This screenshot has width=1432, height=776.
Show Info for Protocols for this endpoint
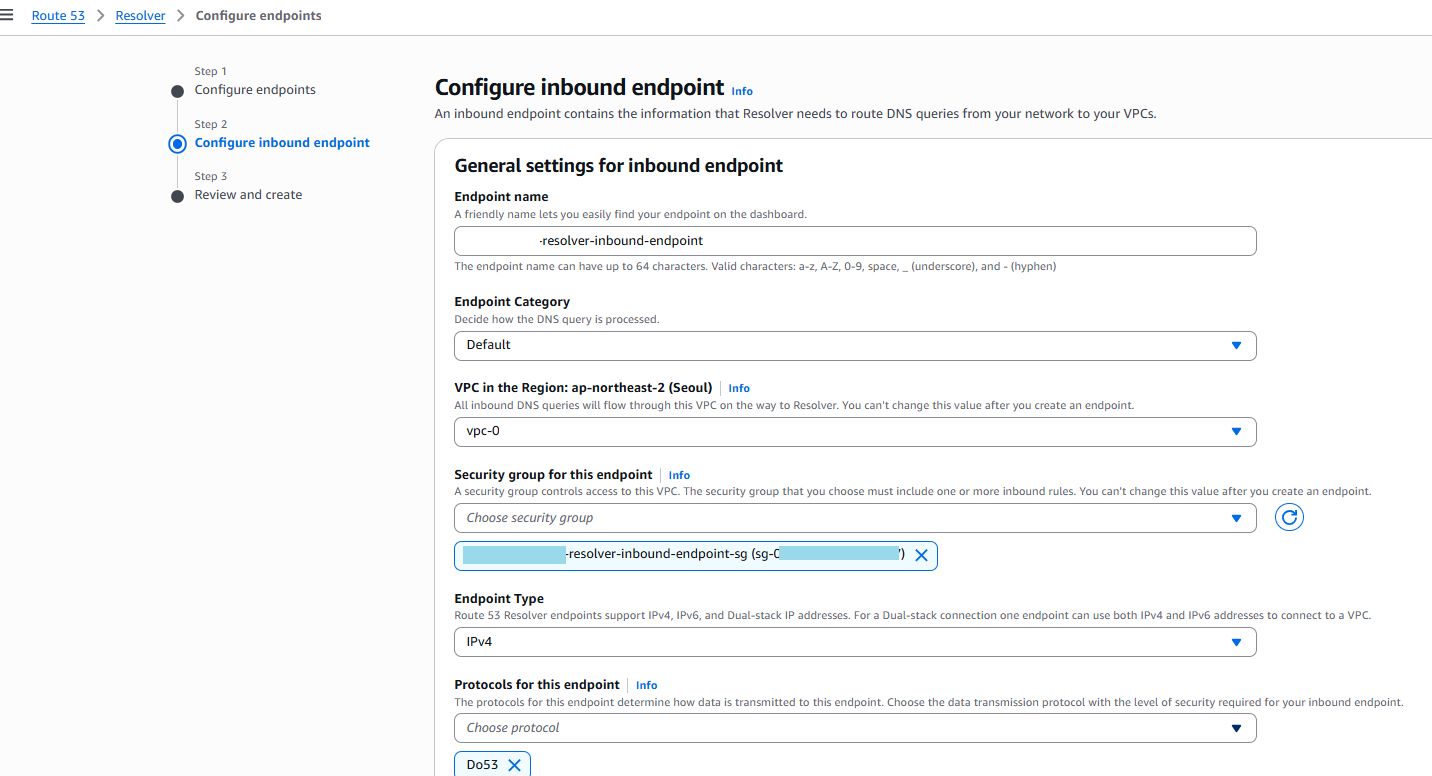pos(646,685)
